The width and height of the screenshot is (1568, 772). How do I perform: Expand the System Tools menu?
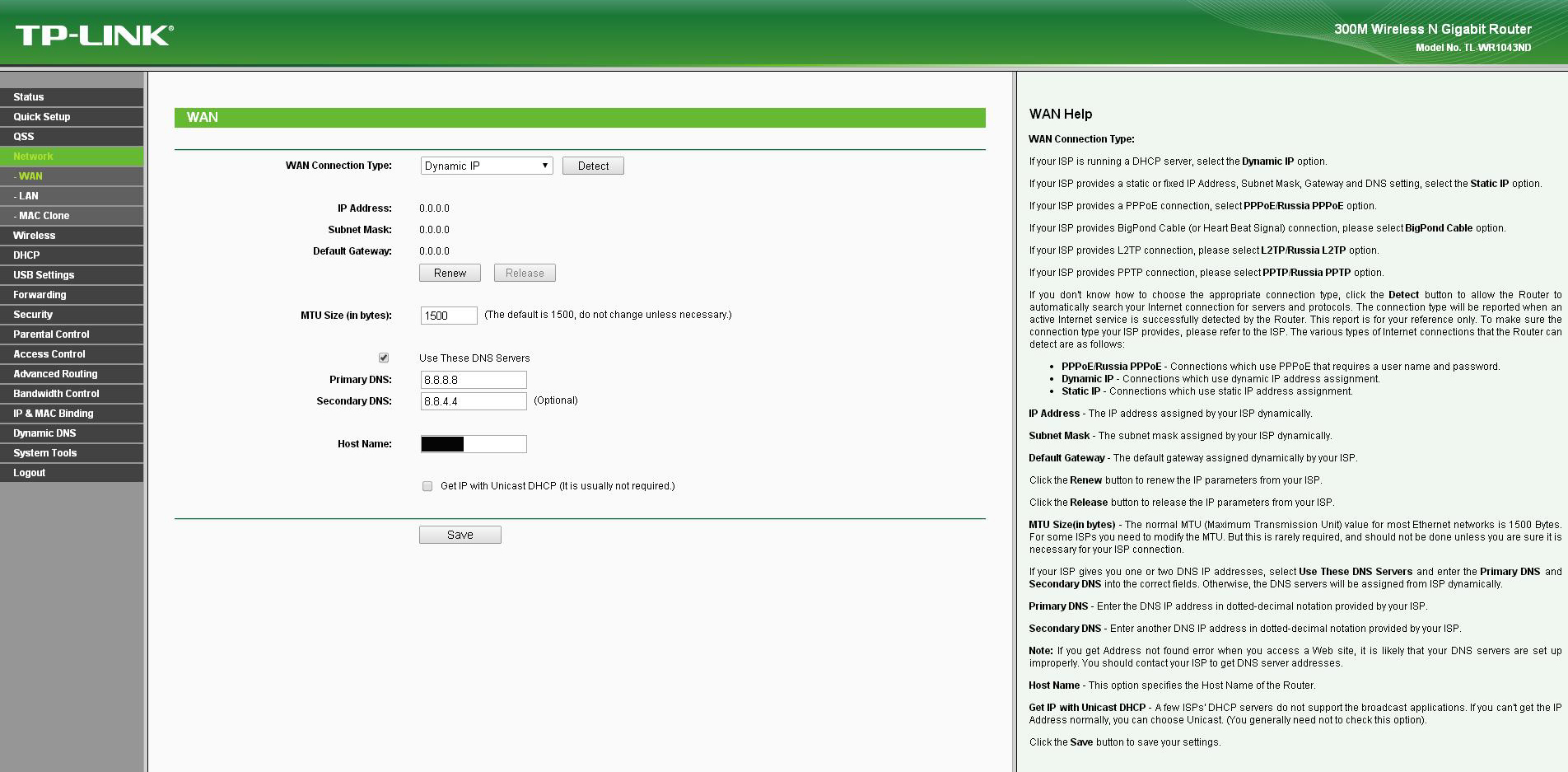click(x=45, y=453)
